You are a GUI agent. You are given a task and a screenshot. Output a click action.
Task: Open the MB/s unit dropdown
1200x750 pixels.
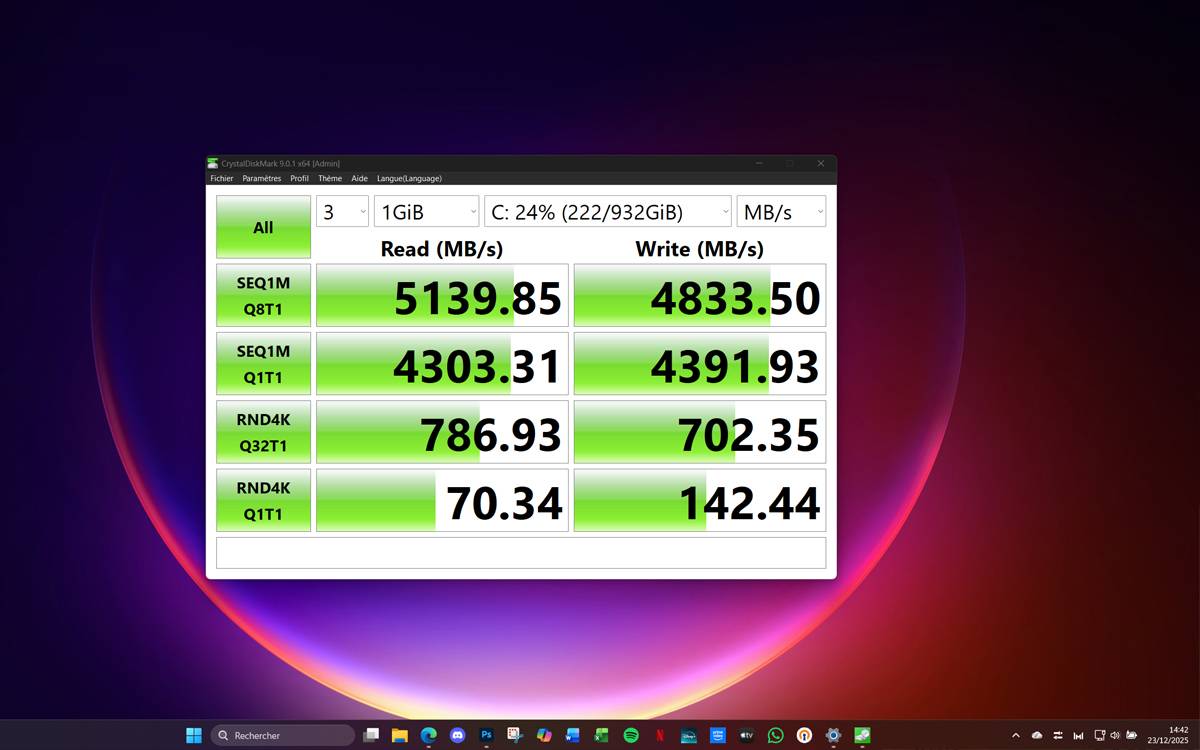781,211
